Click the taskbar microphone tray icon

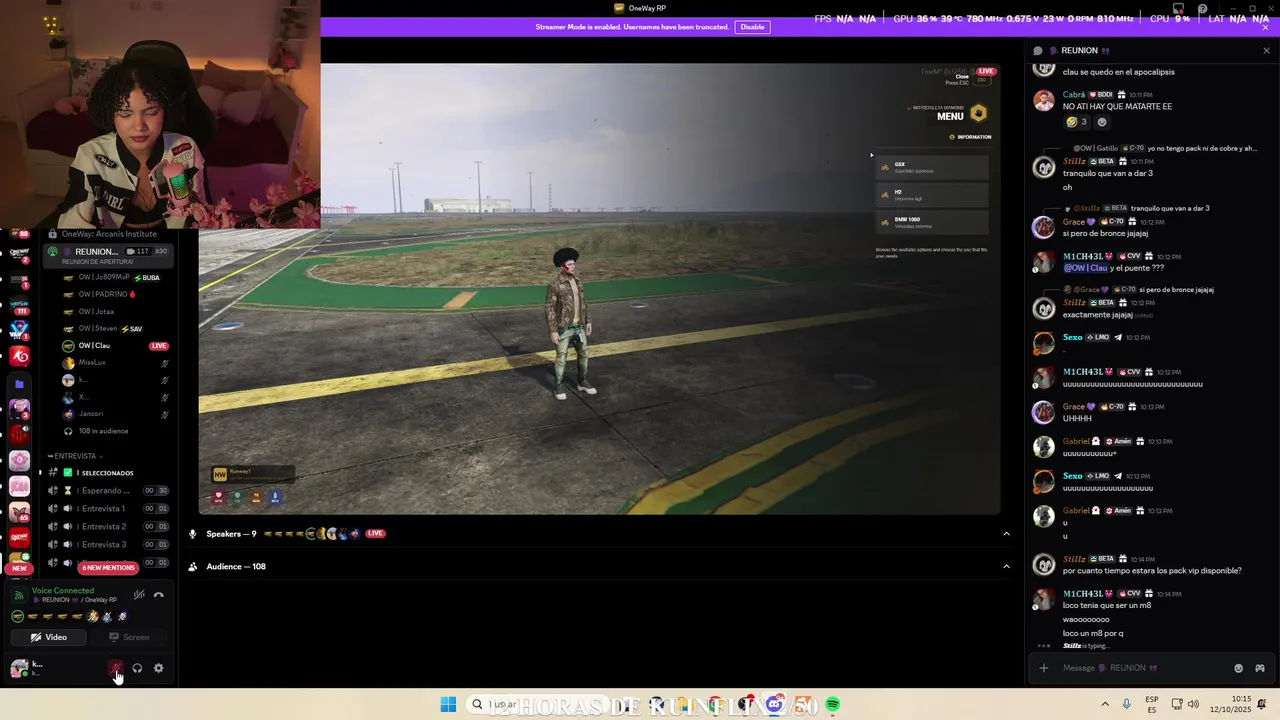(1127, 705)
